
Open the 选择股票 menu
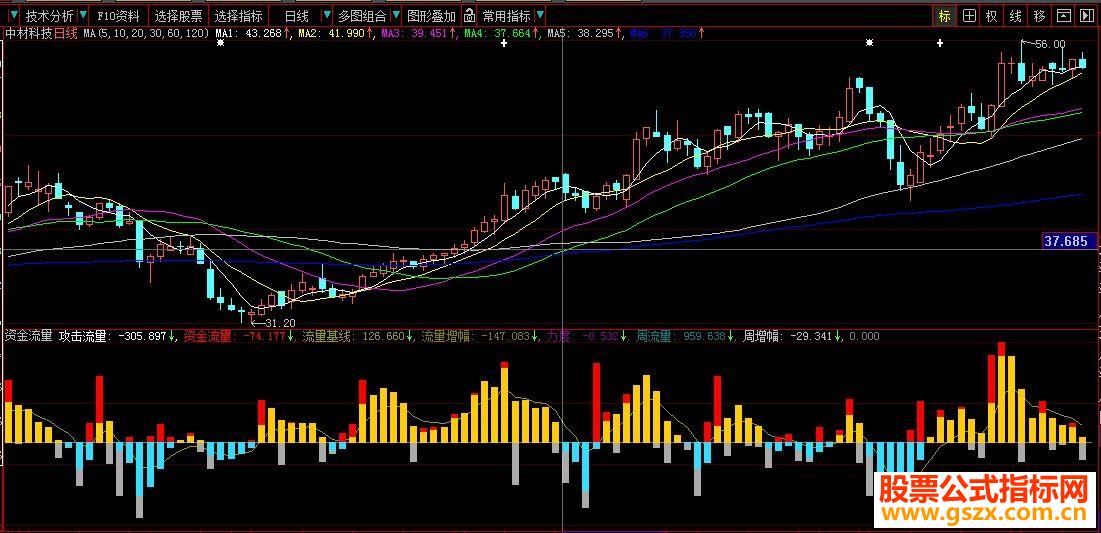[x=178, y=15]
